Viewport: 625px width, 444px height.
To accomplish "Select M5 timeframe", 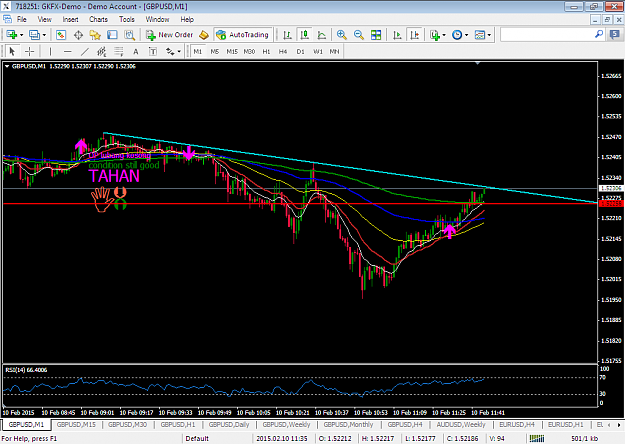I will pos(215,52).
